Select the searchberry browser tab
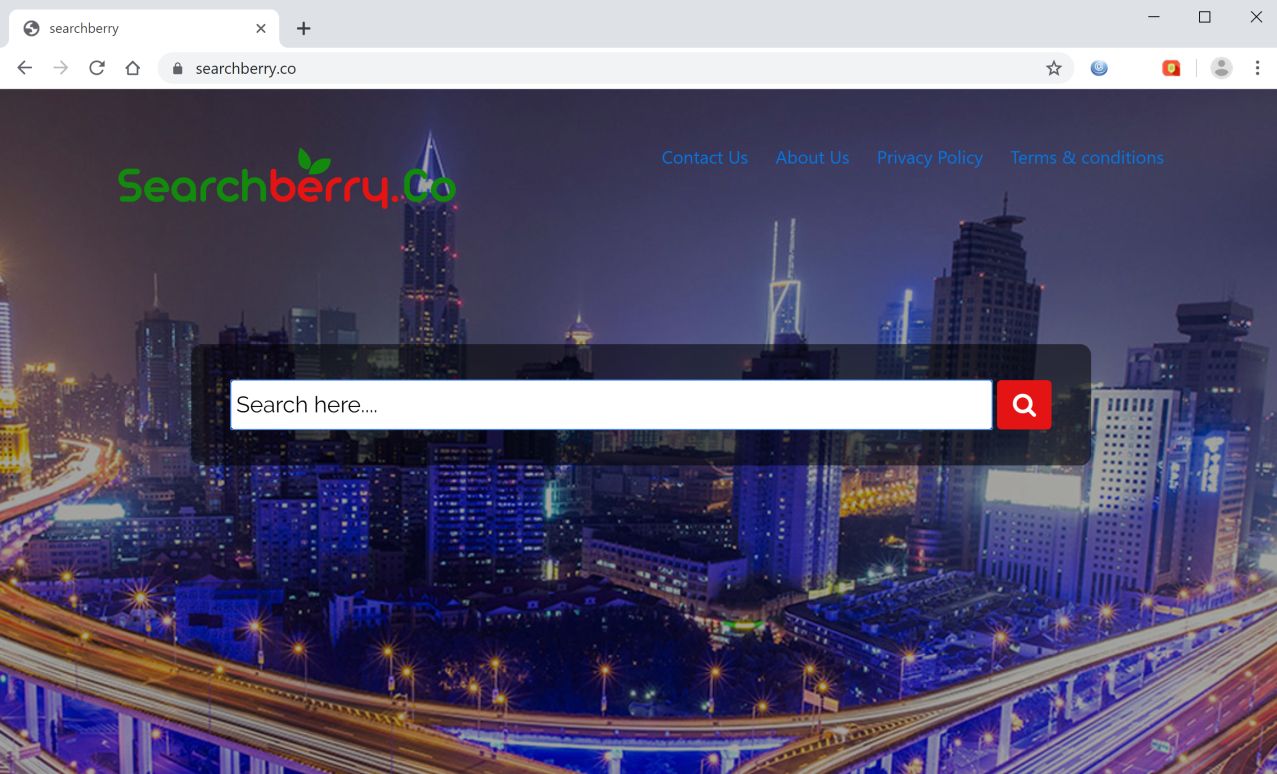 coord(144,28)
